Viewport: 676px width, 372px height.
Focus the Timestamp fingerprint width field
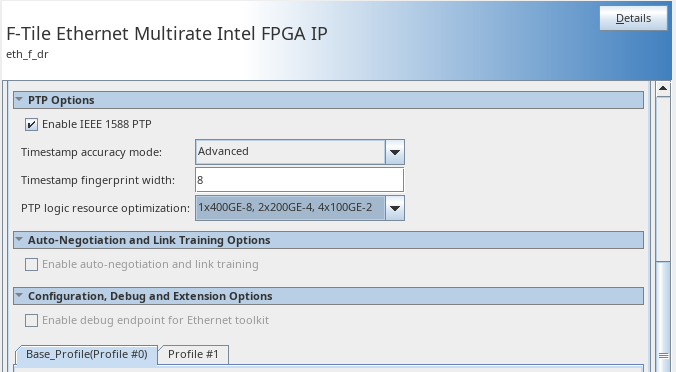(300, 180)
